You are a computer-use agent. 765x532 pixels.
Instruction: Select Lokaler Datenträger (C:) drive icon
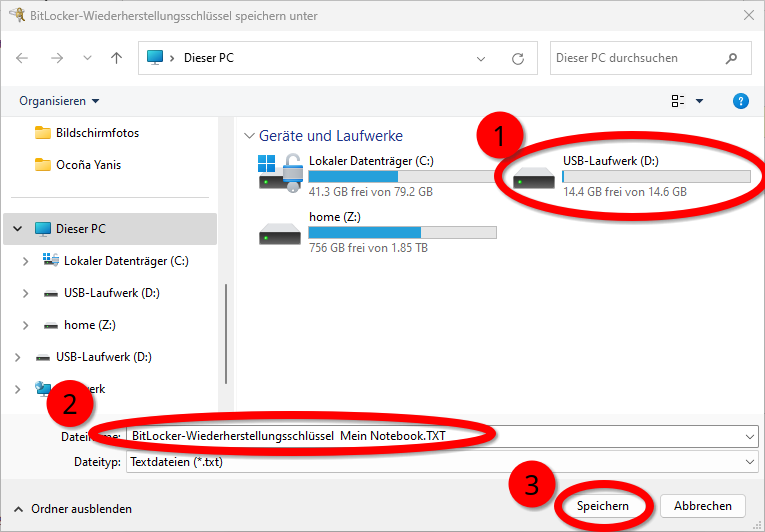click(281, 174)
